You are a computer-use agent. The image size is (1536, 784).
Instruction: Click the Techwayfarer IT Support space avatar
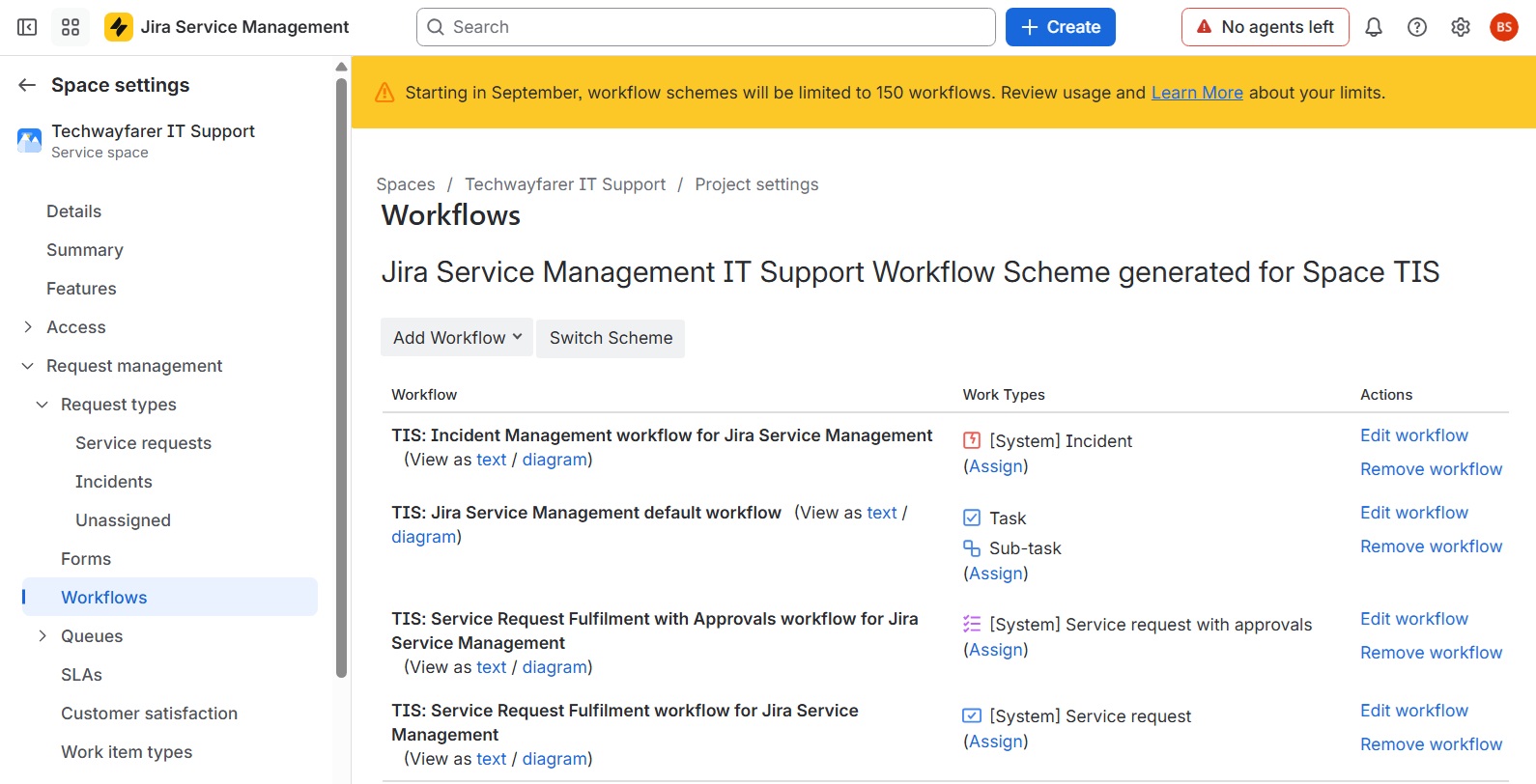30,141
